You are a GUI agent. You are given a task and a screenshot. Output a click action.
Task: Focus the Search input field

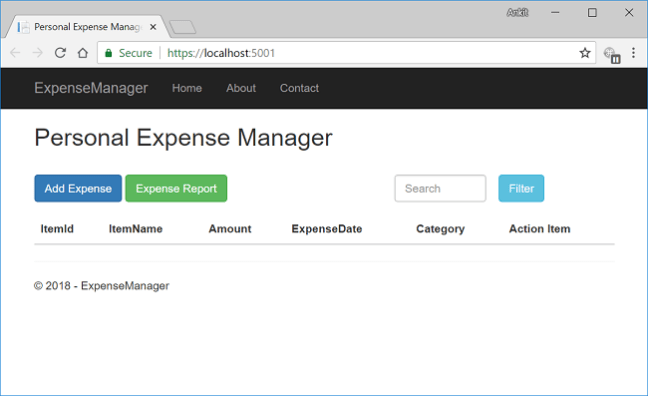pos(440,188)
